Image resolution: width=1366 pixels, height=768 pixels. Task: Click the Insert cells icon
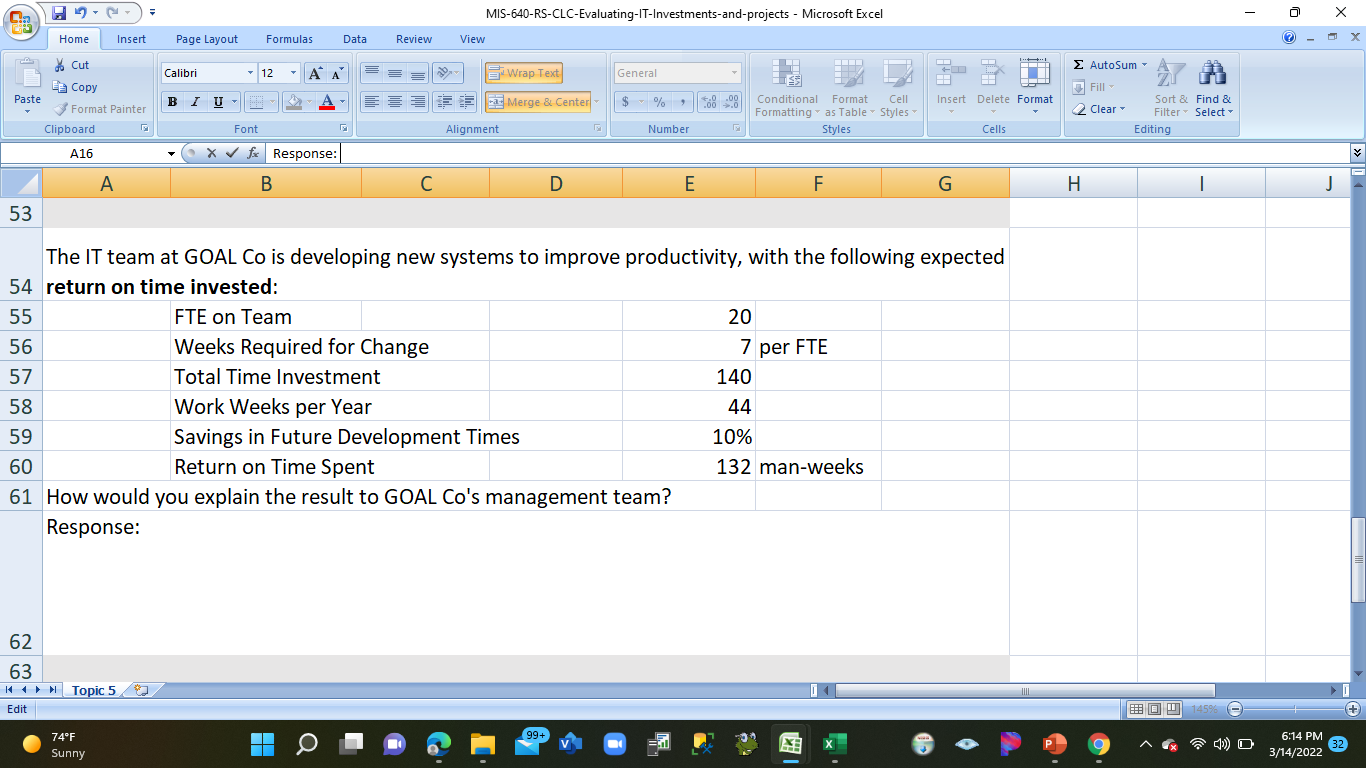click(x=951, y=75)
